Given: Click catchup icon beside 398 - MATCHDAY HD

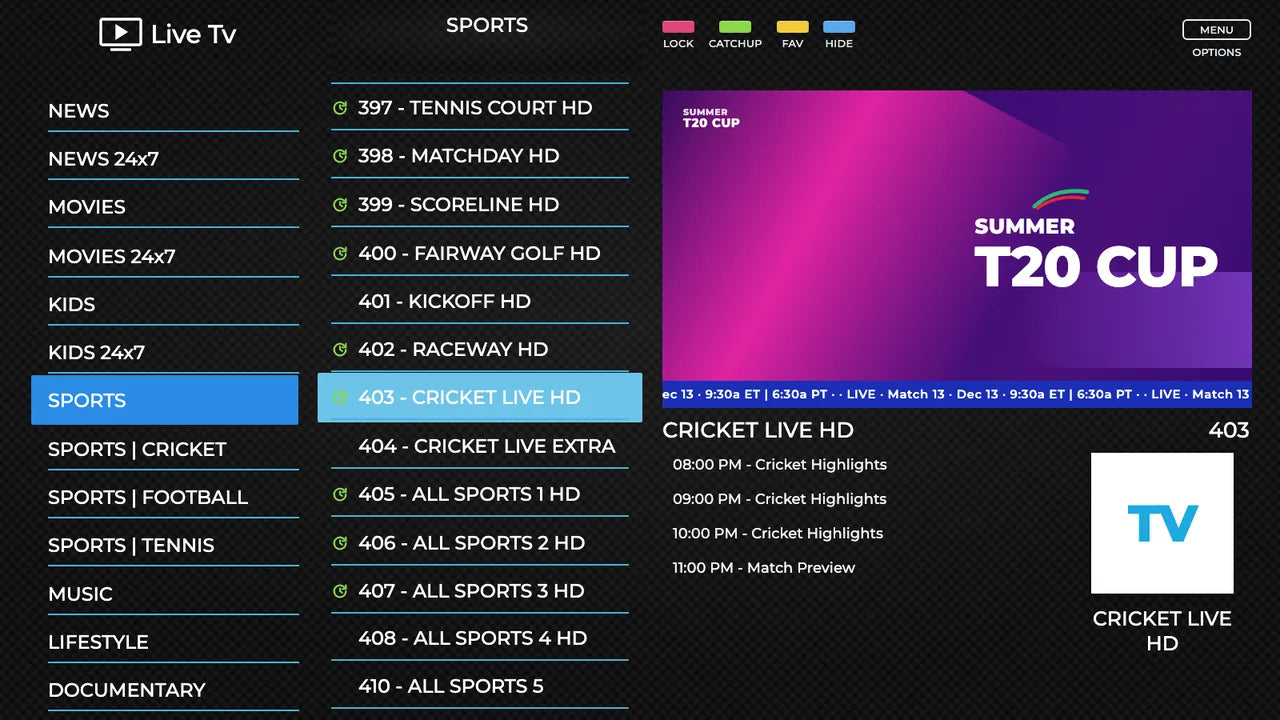Looking at the screenshot, I should [x=340, y=156].
